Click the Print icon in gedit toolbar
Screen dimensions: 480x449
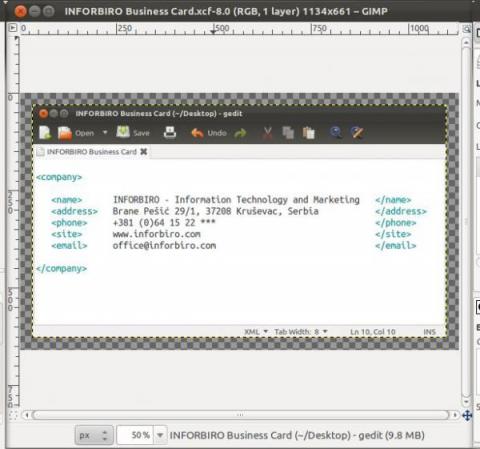pos(170,132)
